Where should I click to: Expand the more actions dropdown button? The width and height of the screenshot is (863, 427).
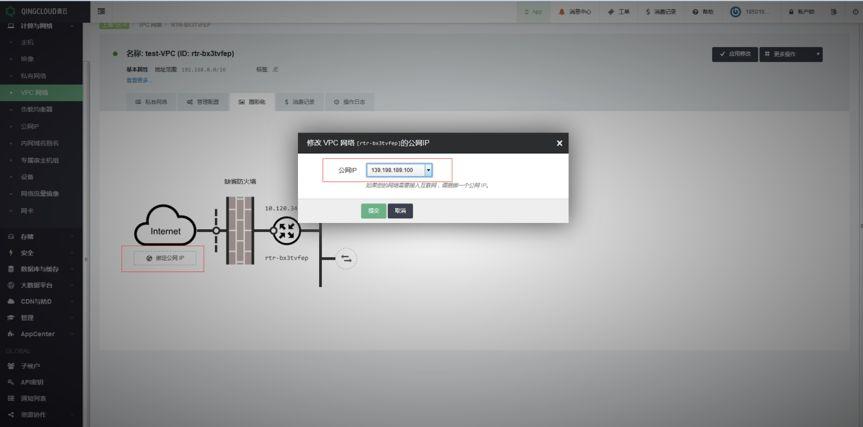point(793,53)
